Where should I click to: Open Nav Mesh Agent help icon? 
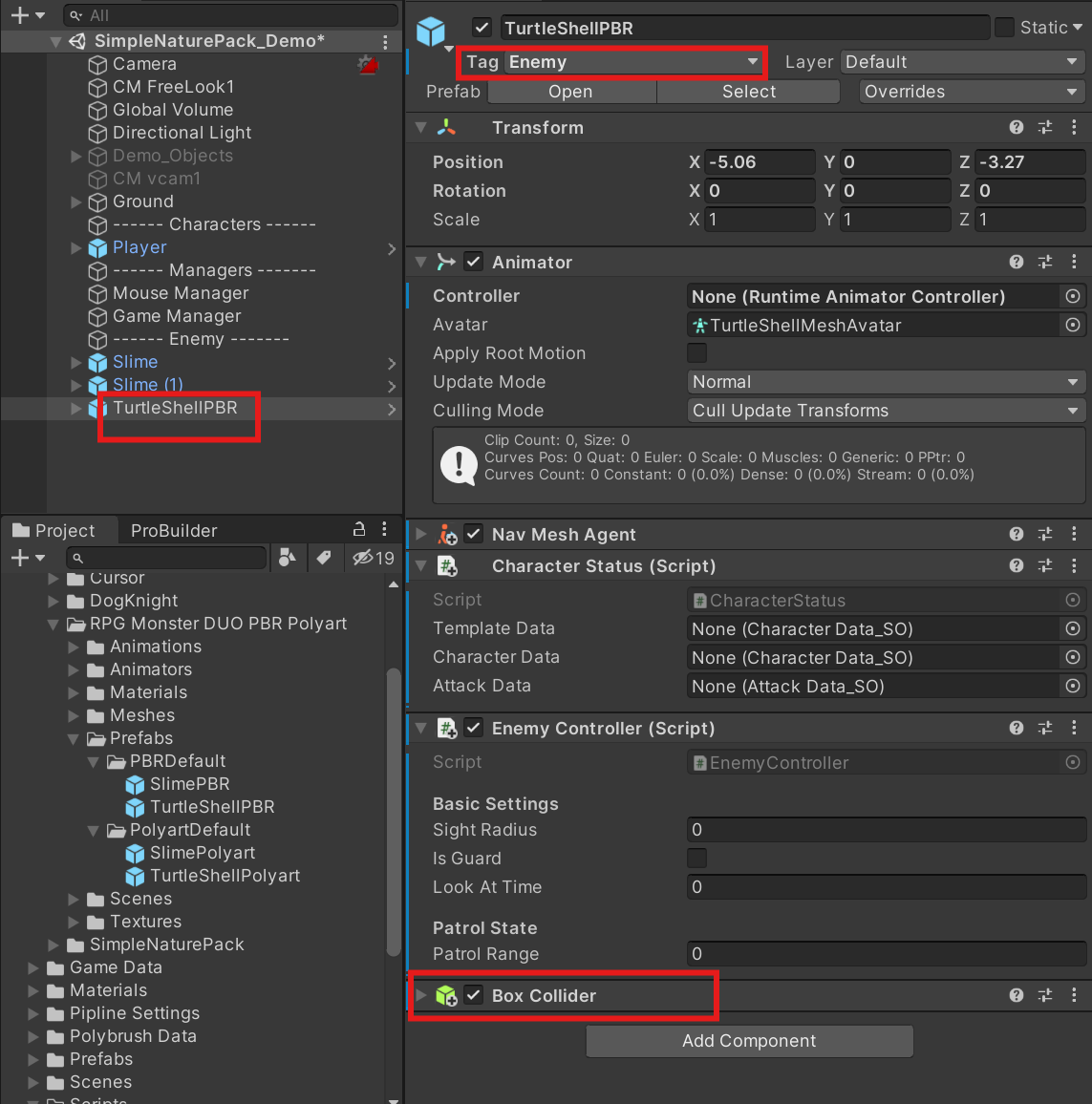(x=1016, y=535)
